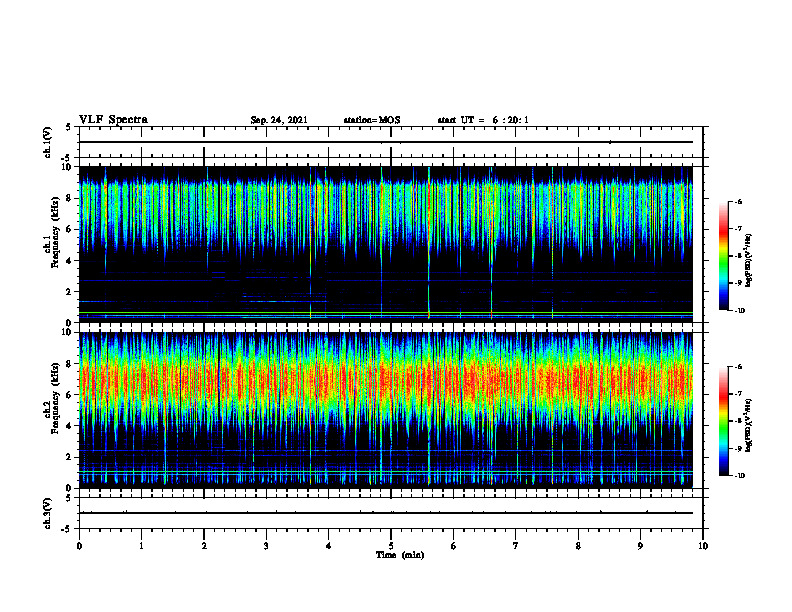Click the ch.1 spectrogram color scale bar
The height and width of the screenshot is (612, 792).
point(724,256)
